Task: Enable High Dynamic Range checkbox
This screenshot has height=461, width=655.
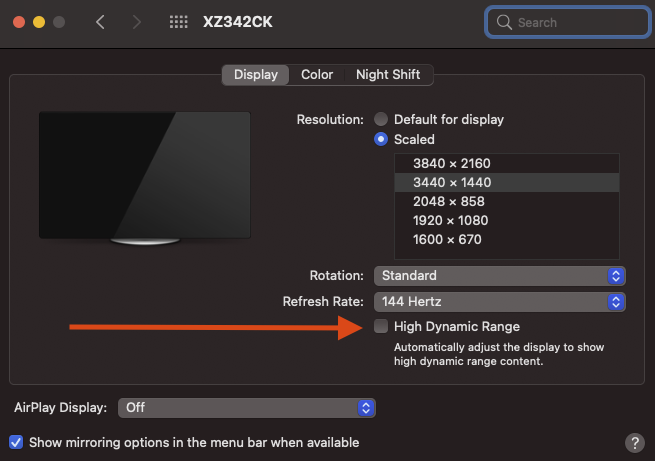Action: [381, 326]
